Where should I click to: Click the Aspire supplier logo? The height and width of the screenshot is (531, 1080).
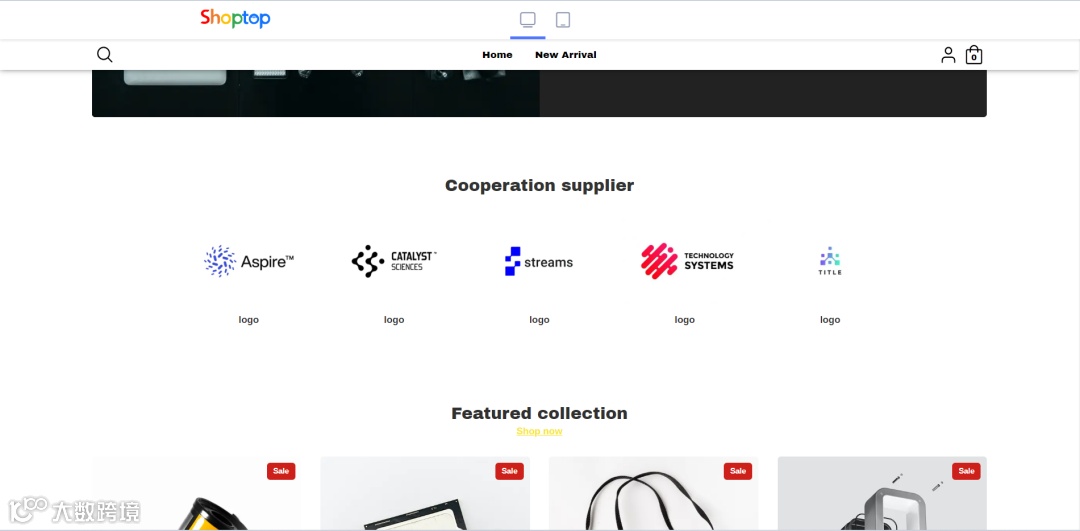click(249, 261)
